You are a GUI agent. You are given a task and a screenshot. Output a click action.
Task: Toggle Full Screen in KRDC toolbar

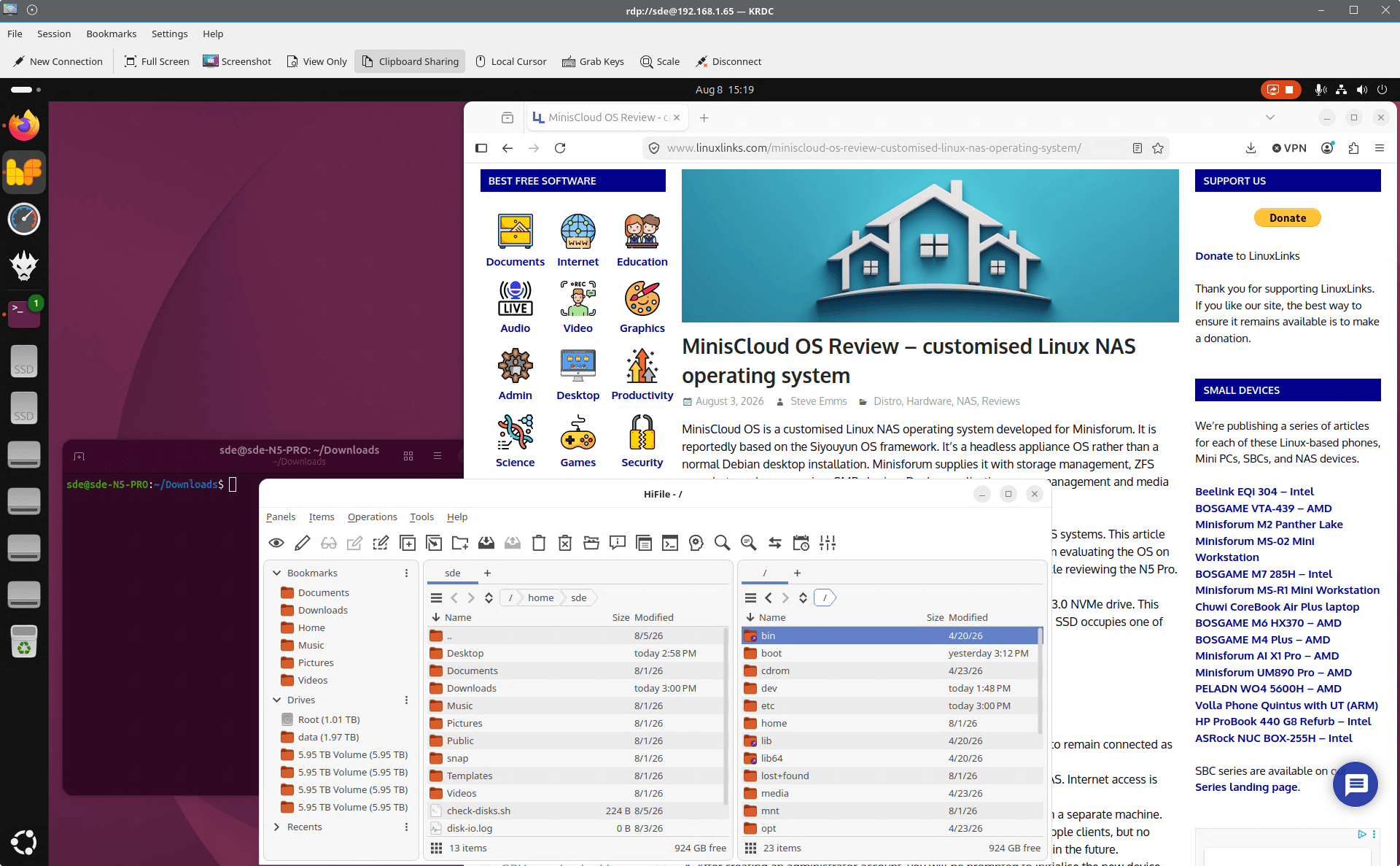pos(157,61)
